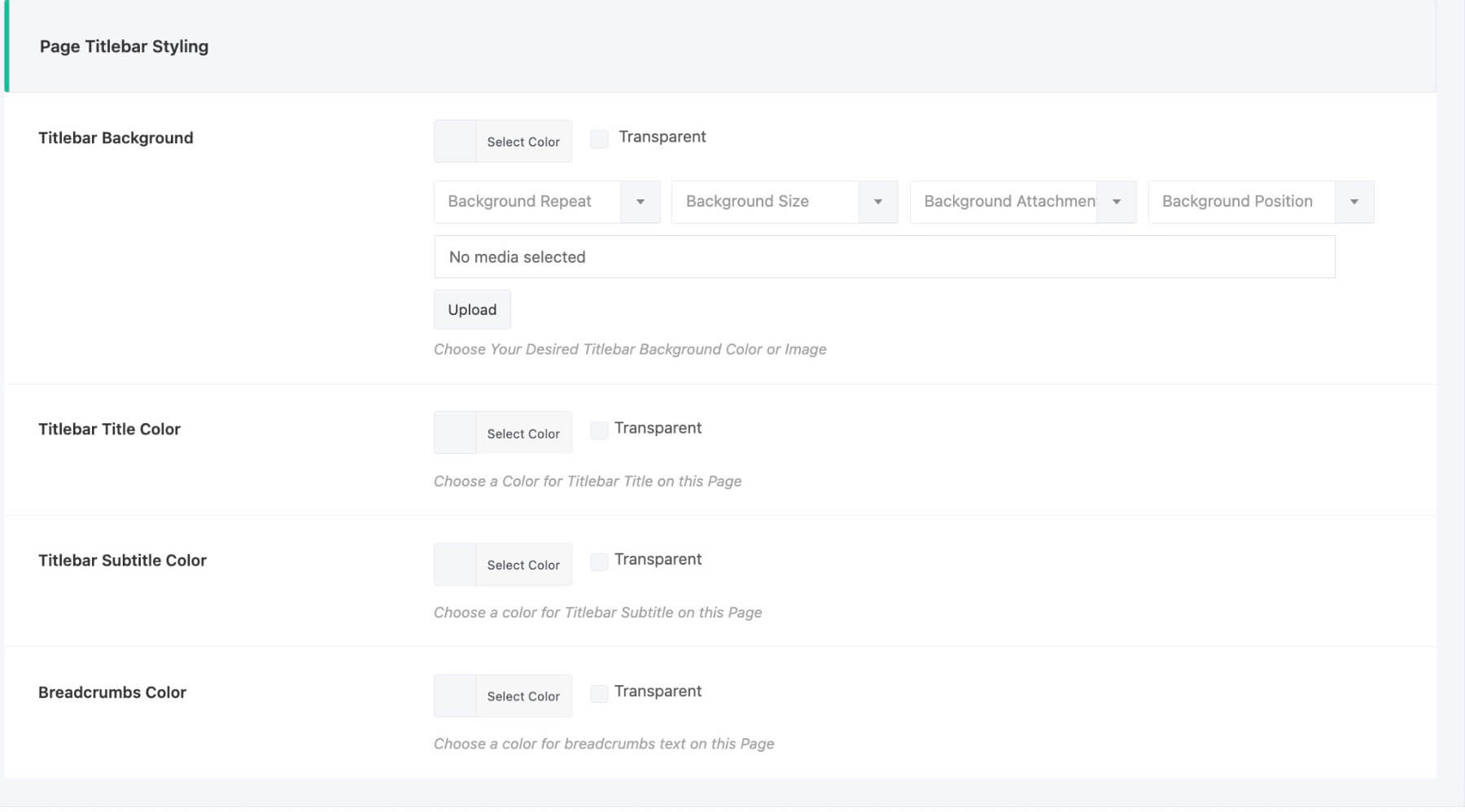Image resolution: width=1465 pixels, height=812 pixels.
Task: Check Transparent for Titlebar Background
Action: (599, 138)
